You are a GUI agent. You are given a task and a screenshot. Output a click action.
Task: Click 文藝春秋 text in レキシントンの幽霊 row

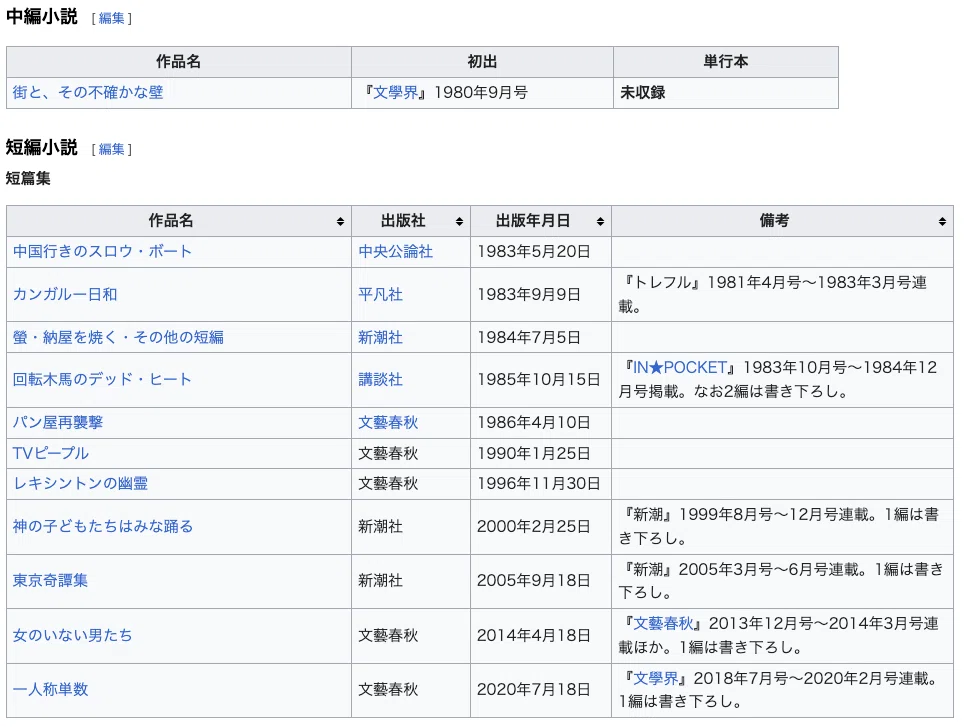pos(388,484)
